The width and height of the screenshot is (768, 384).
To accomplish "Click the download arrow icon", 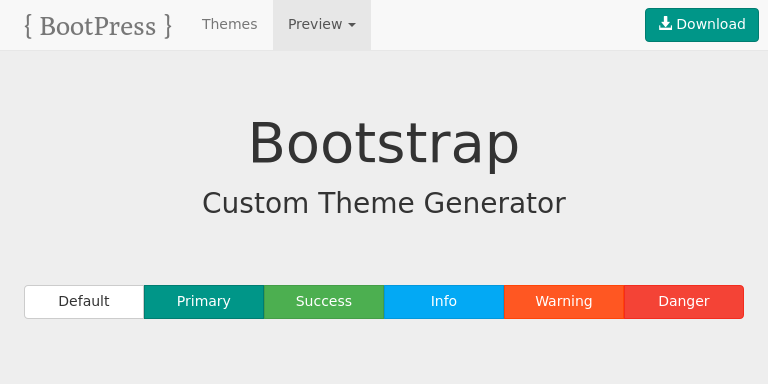I will click(x=665, y=24).
